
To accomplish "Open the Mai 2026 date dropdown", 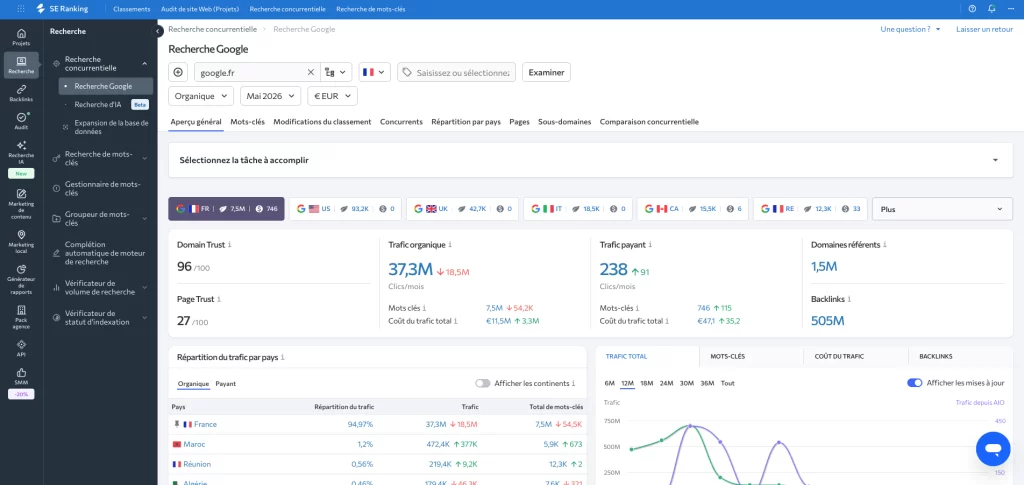I will click(x=270, y=96).
